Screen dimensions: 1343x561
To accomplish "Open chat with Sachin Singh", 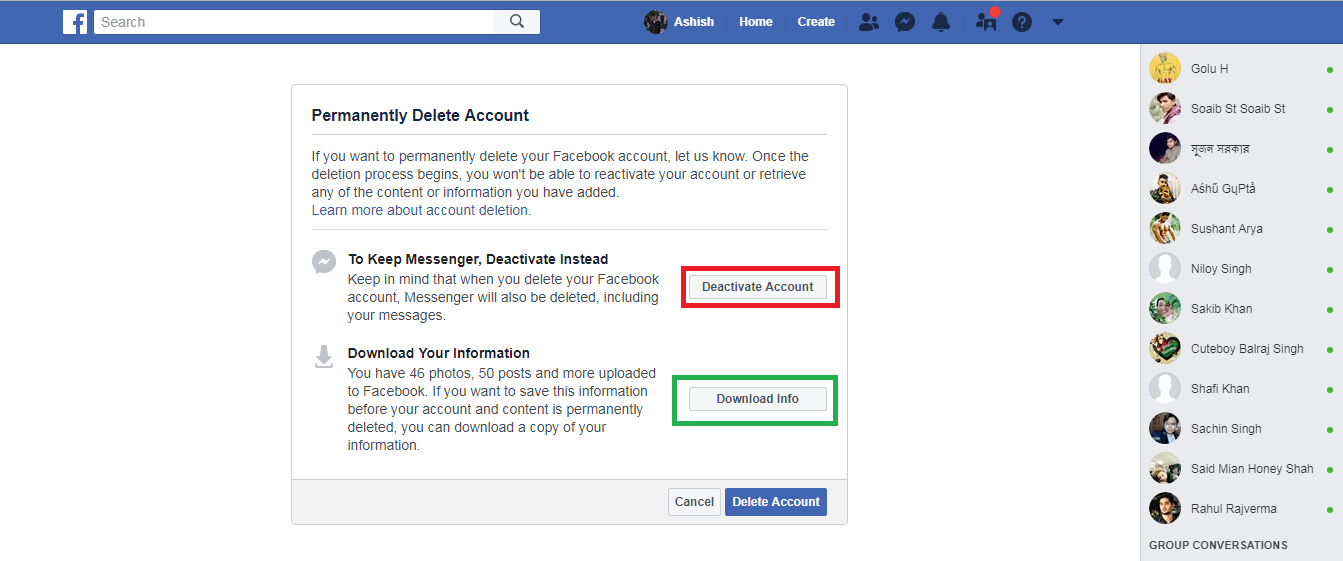I will [x=1241, y=429].
